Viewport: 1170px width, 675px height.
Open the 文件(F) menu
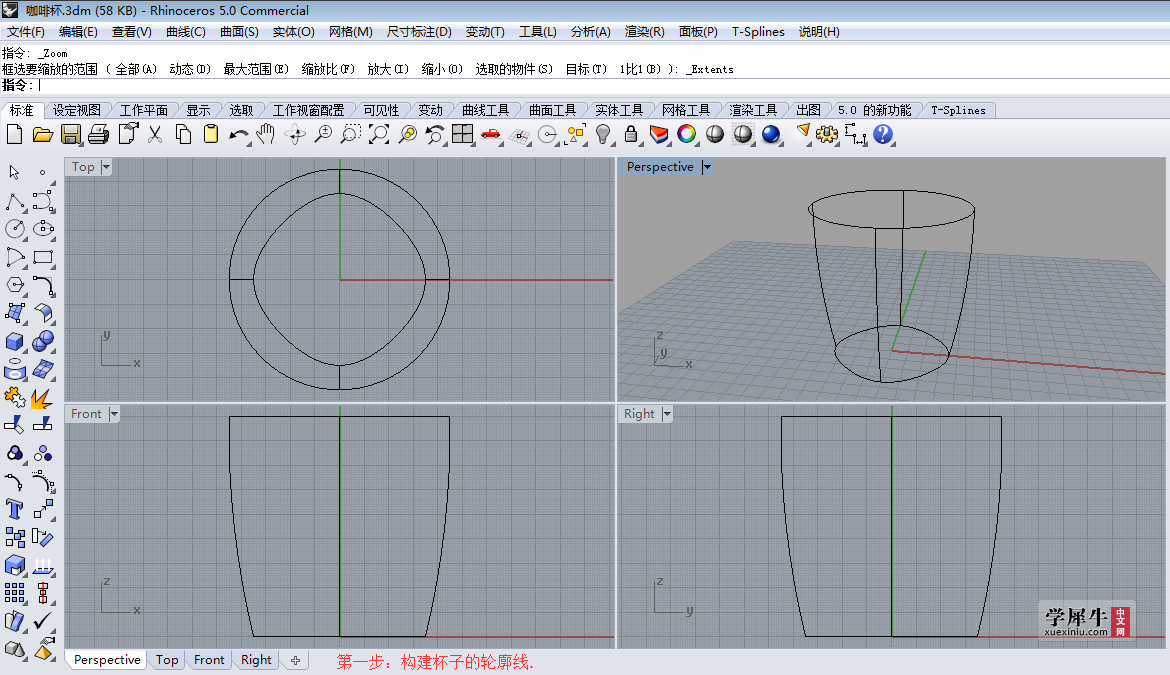click(26, 31)
